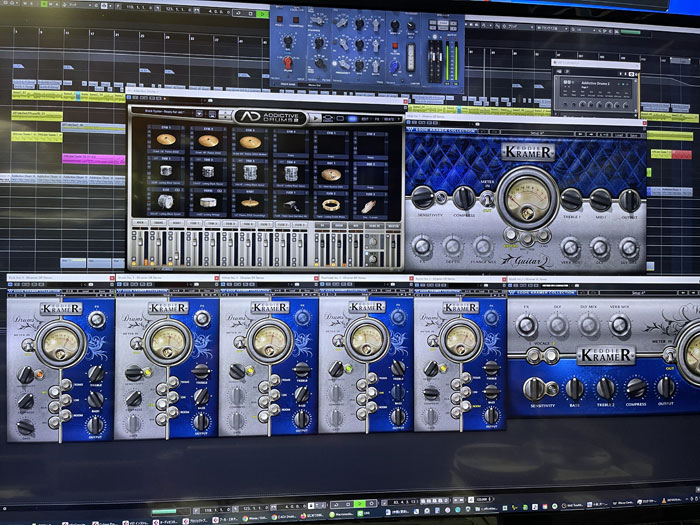Viewport: 700px width, 525px height.
Task: Open Addictive Drums kit preset dropdown arrow
Action: pos(199,114)
